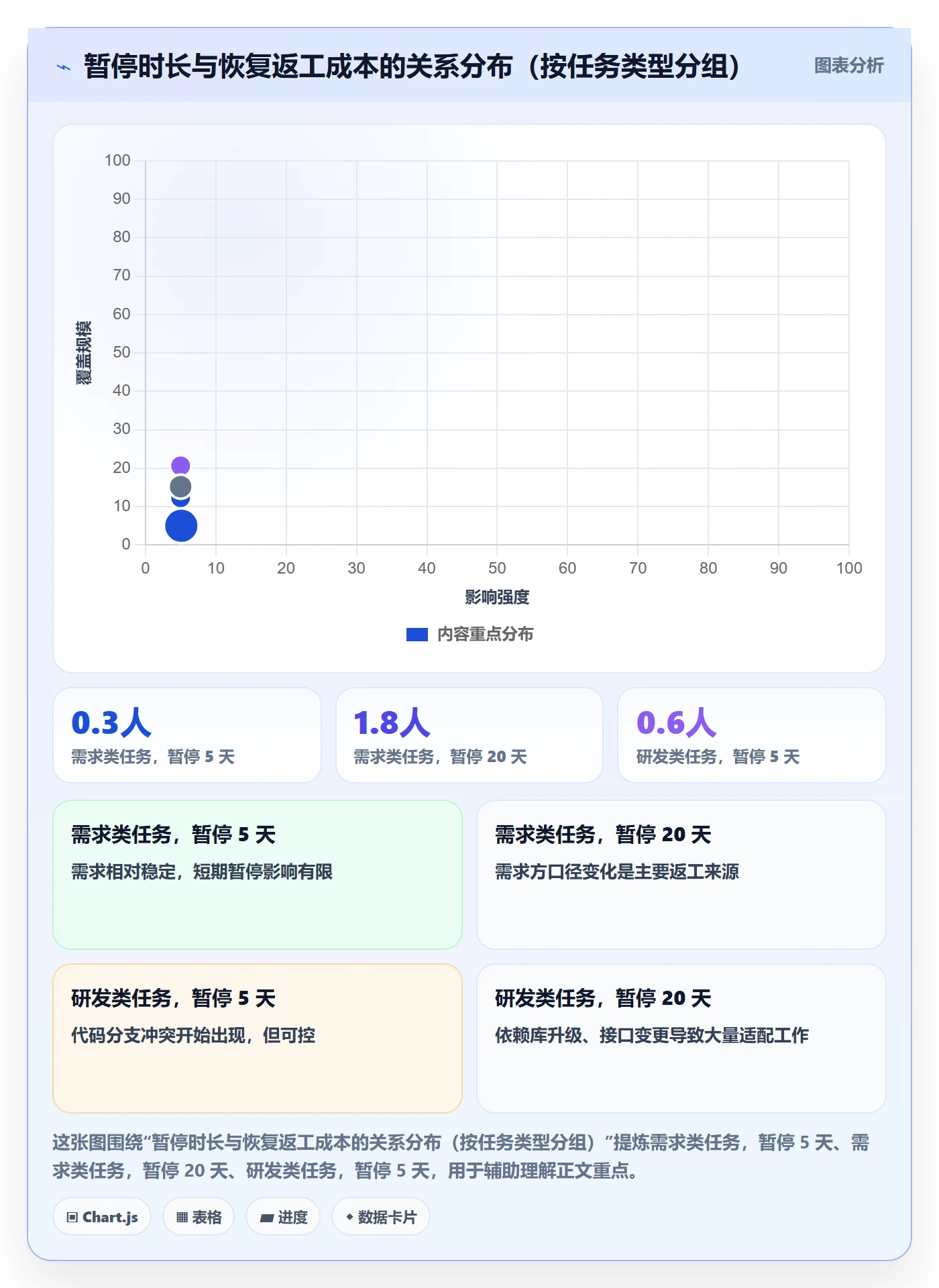Click x-axis tick label 50
This screenshot has width=939, height=1288.
pyautogui.click(x=497, y=568)
